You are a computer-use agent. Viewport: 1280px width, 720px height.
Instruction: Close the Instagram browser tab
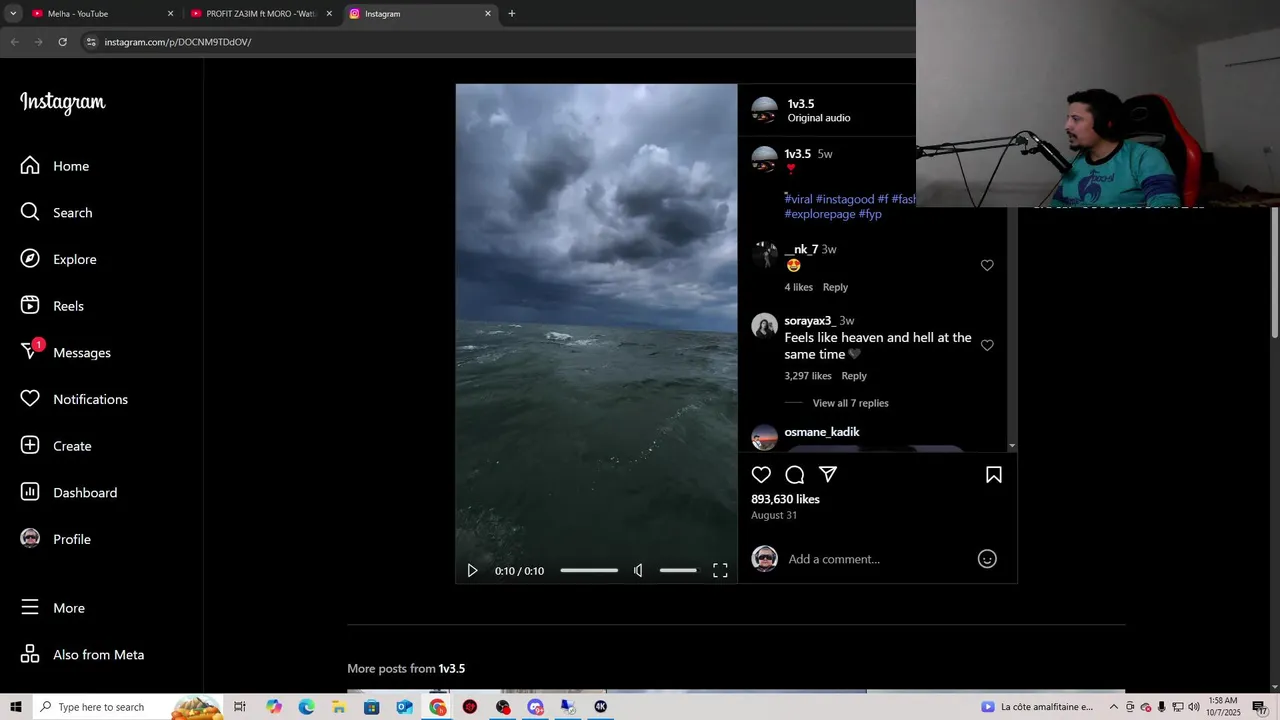(488, 14)
